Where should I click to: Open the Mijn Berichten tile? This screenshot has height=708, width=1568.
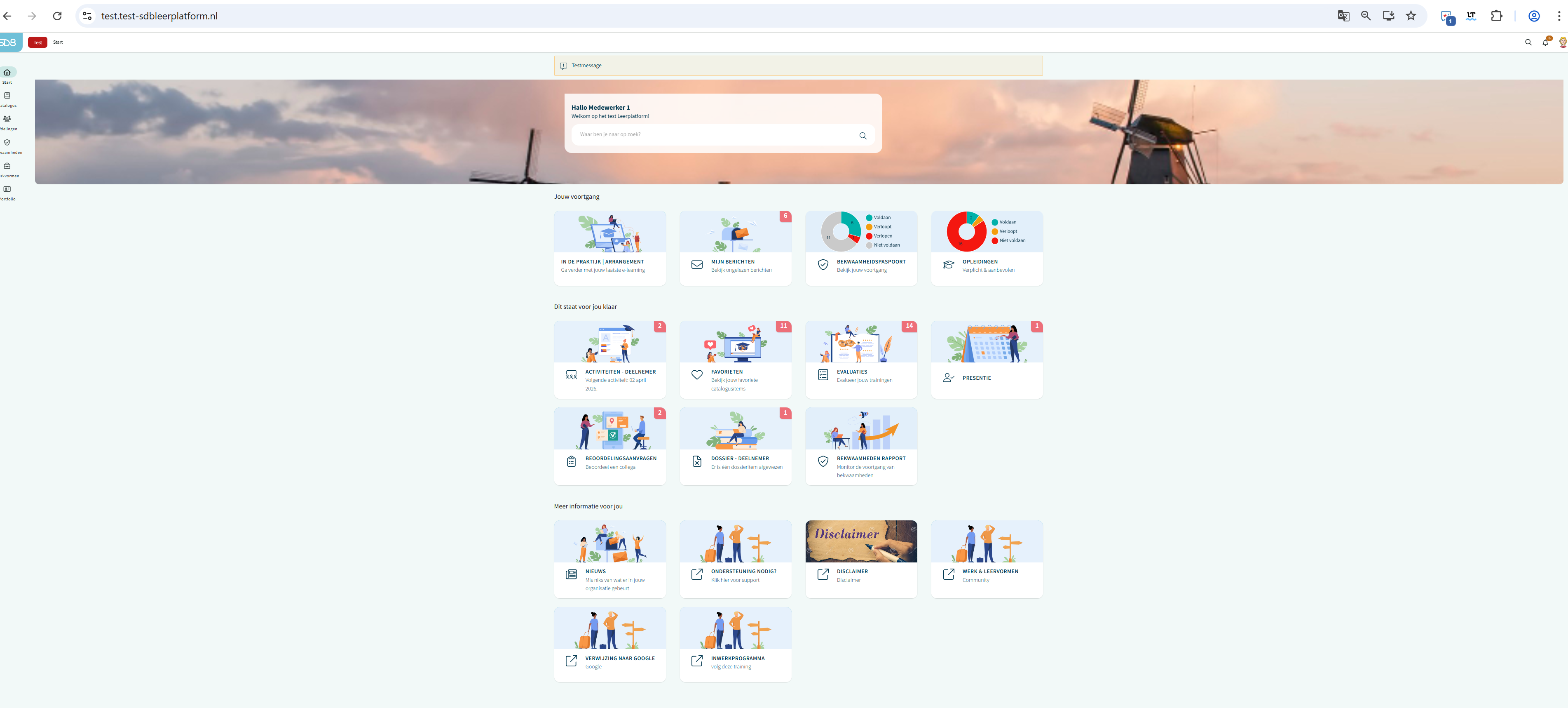735,248
